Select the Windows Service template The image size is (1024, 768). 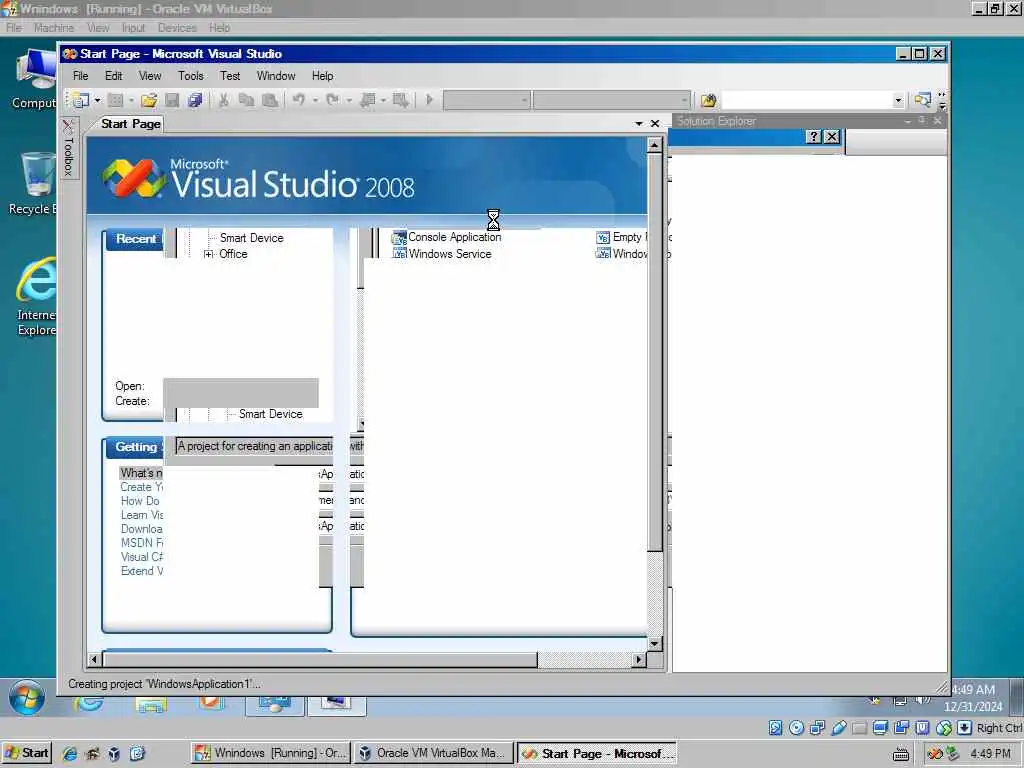coord(442,254)
